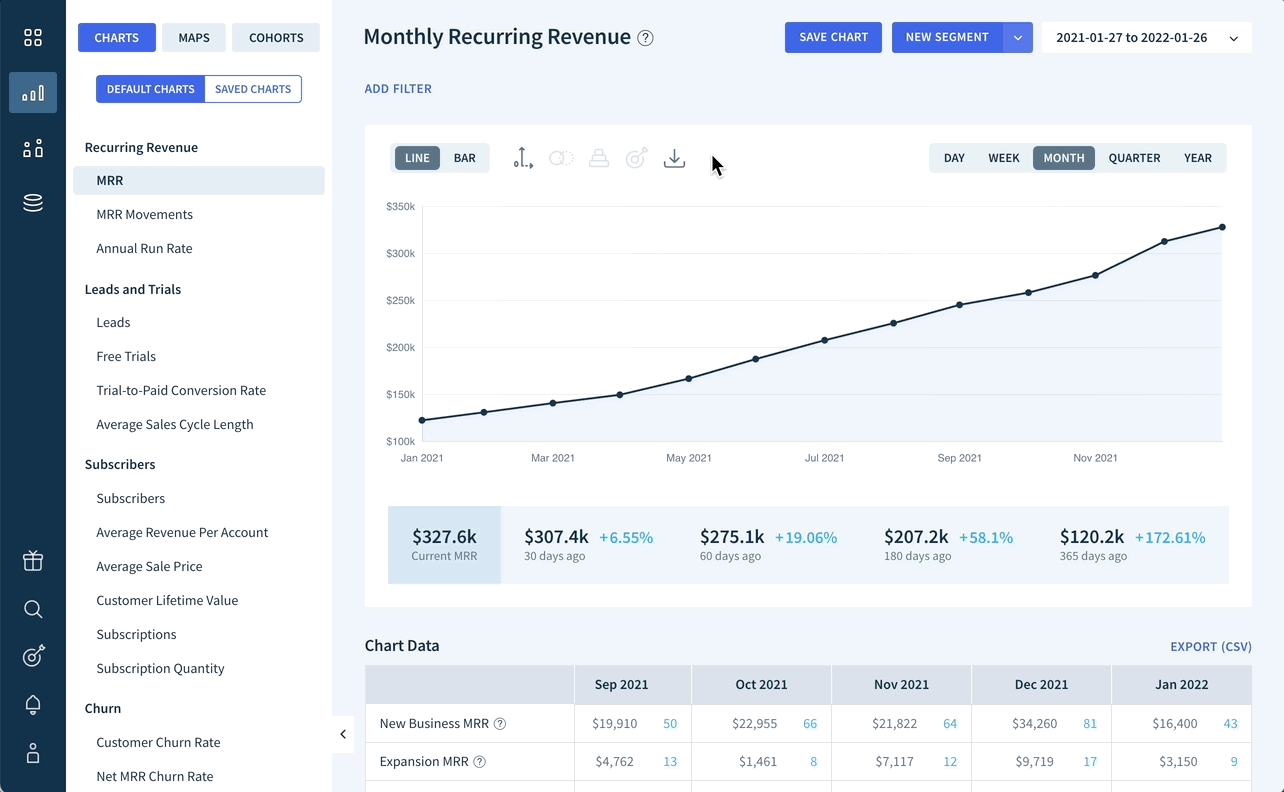Open Subscription Quantity chart
This screenshot has height=792, width=1284.
160,668
